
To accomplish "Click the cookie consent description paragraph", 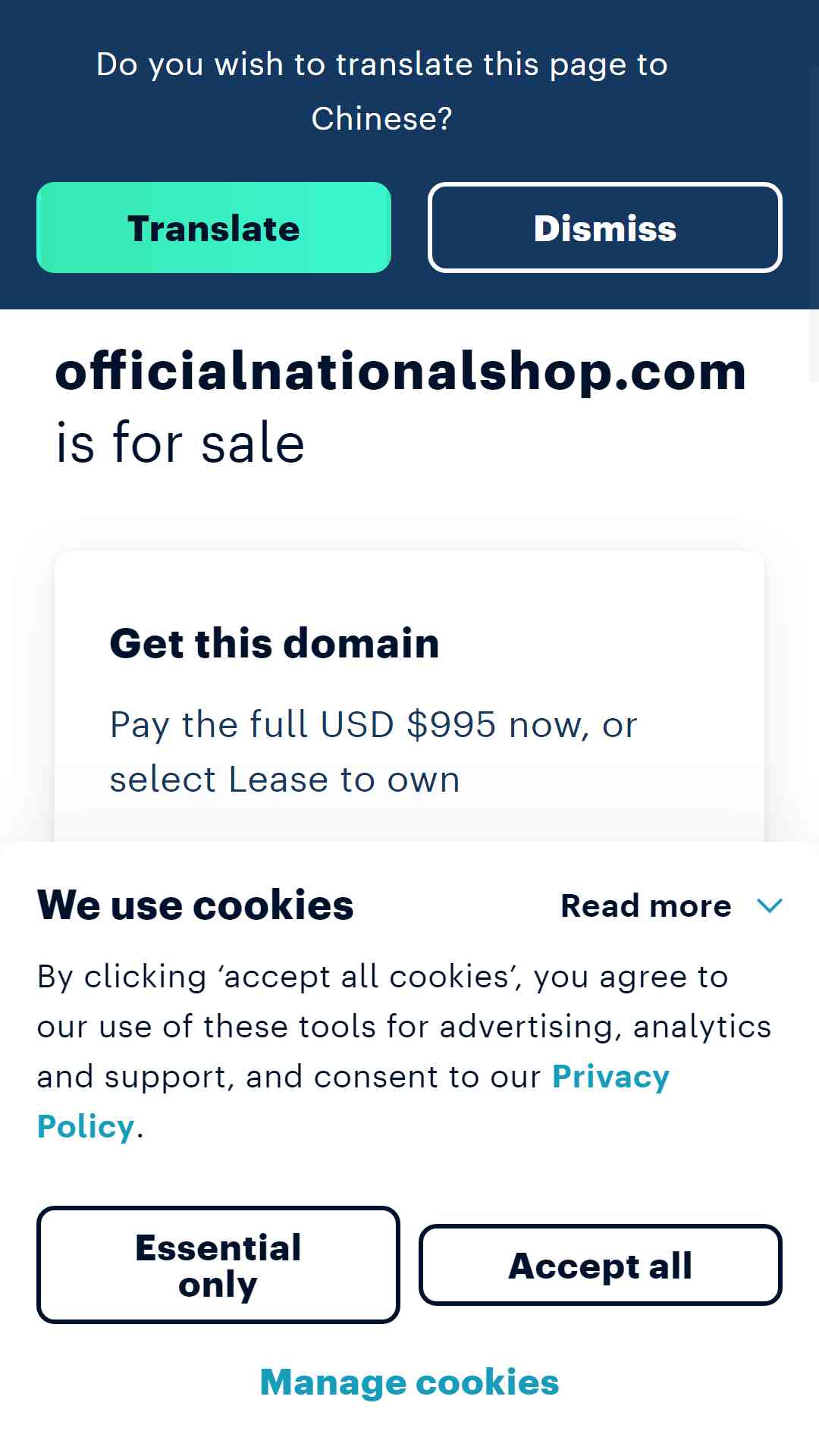I will 404,1051.
